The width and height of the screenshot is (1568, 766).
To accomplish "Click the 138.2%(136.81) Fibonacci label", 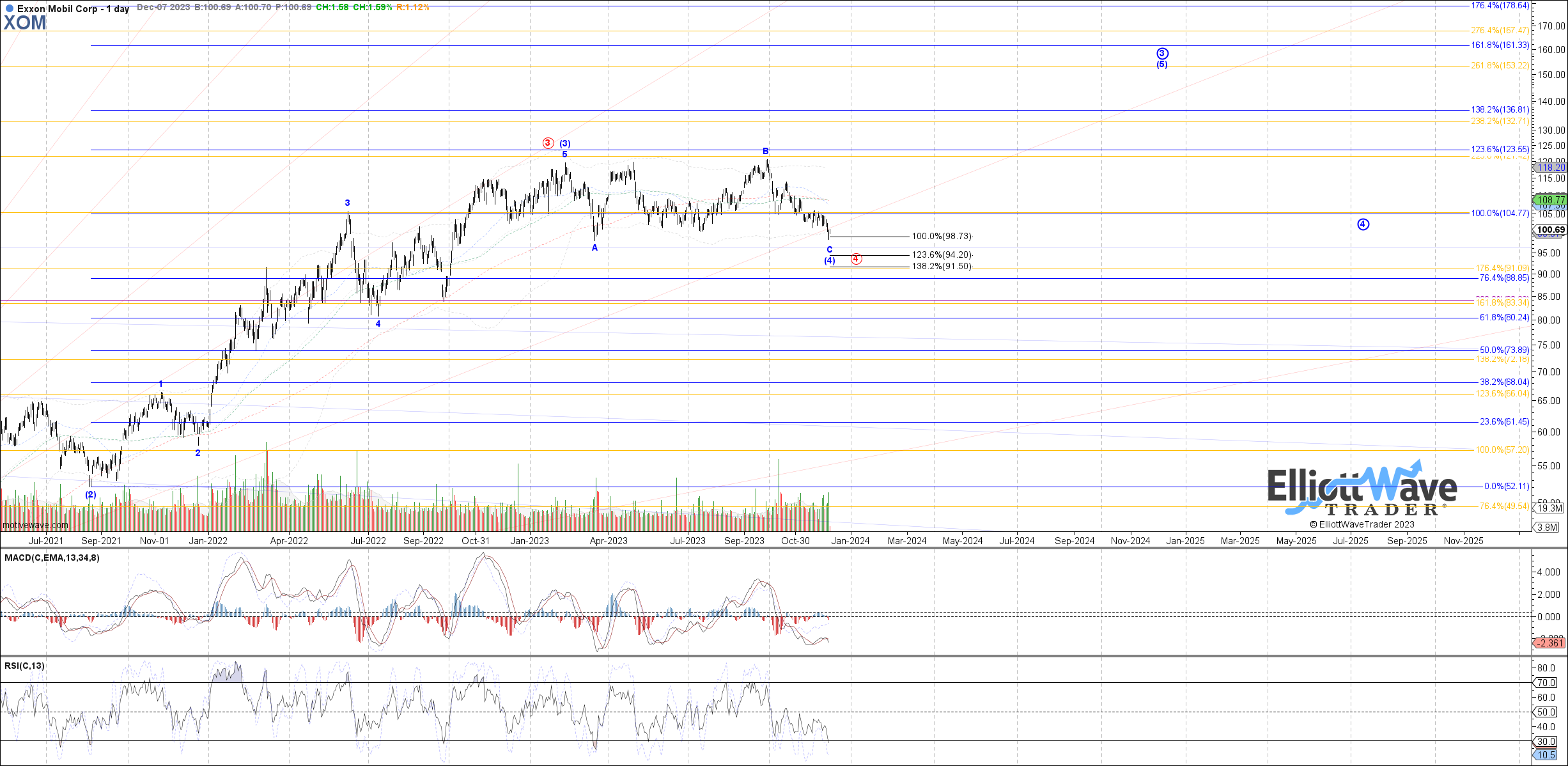I will [x=1500, y=110].
